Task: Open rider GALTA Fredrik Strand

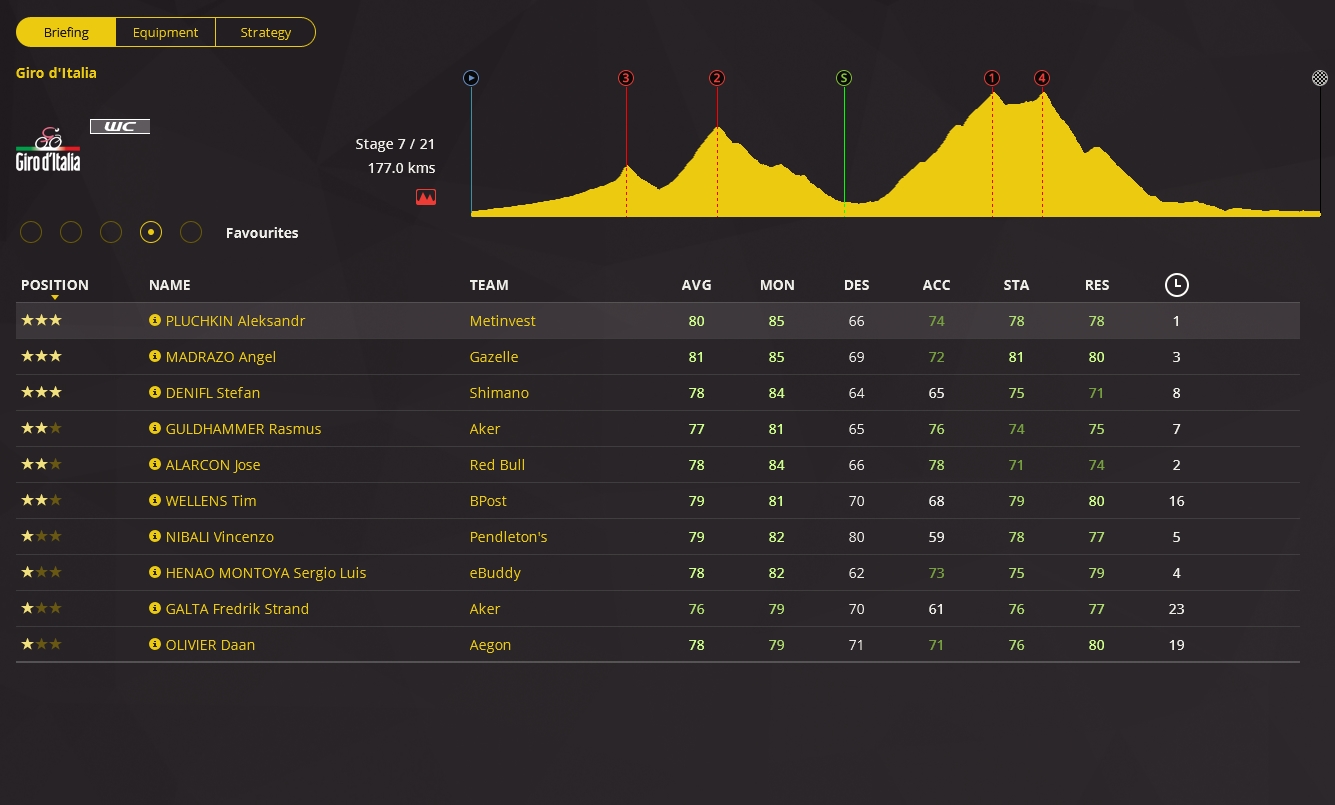Action: (237, 609)
